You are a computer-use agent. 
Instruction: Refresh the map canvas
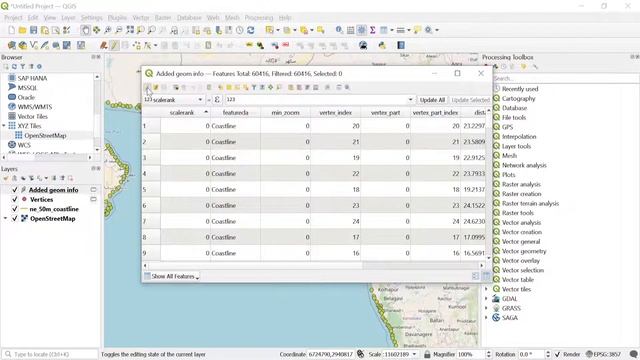251,30
